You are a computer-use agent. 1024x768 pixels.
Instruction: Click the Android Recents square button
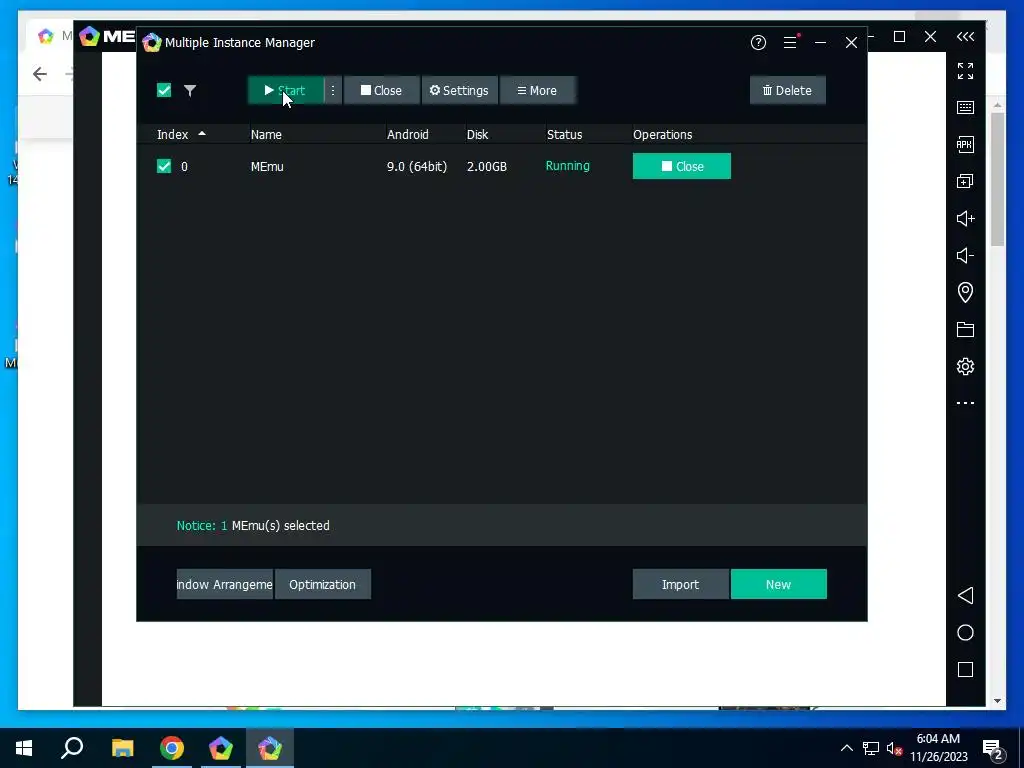tap(965, 669)
